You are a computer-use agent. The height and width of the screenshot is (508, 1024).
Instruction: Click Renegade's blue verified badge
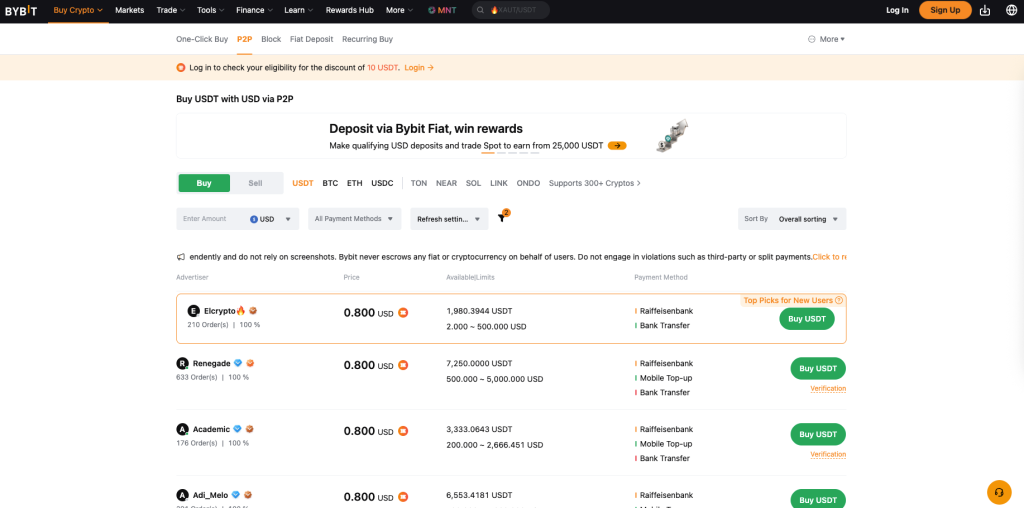pos(238,363)
